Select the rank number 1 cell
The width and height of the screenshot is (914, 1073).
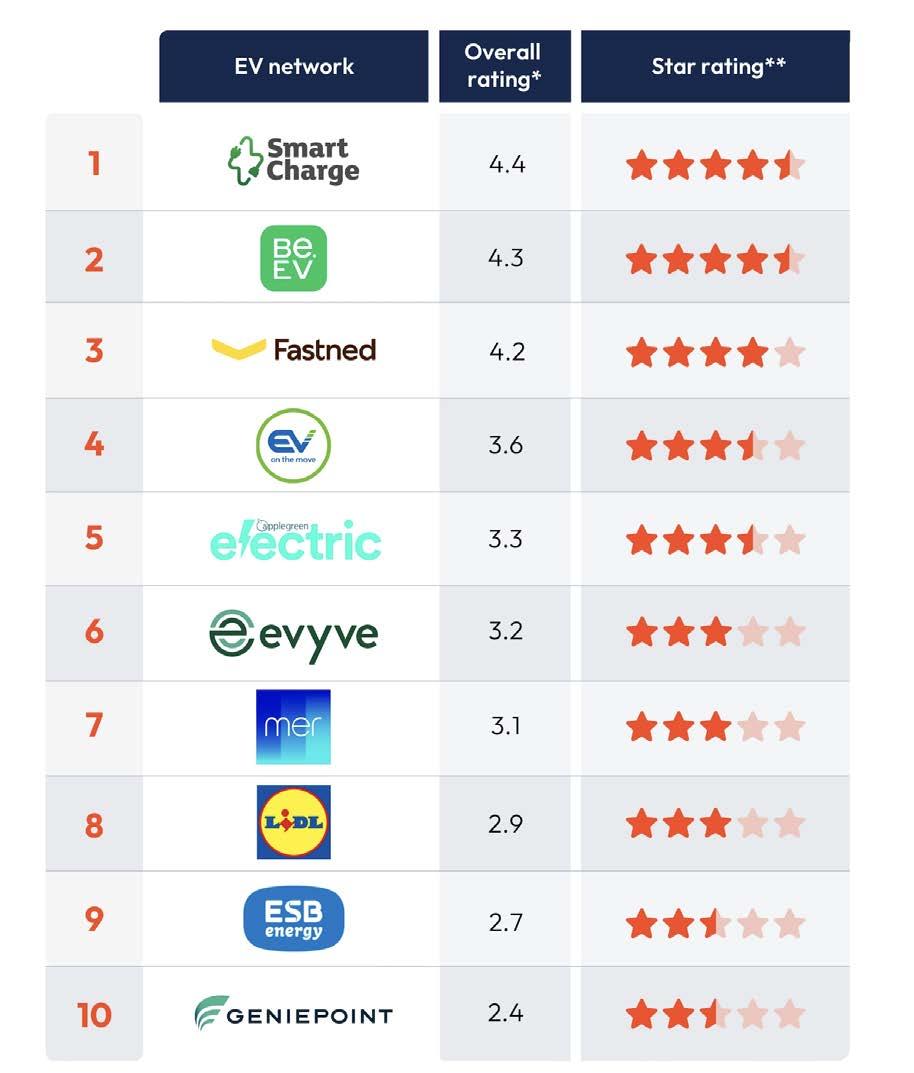tap(94, 163)
